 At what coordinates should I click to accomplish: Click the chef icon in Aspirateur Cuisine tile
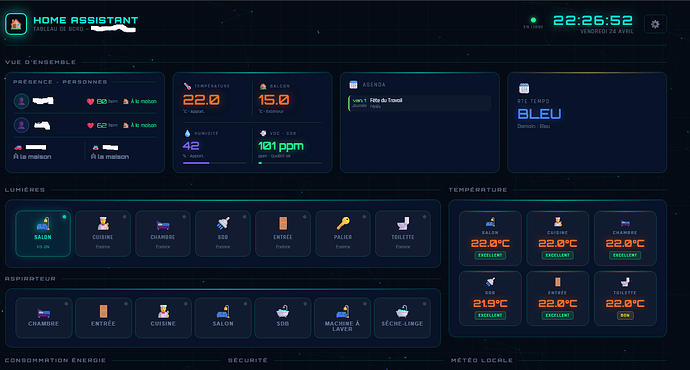(x=163, y=311)
